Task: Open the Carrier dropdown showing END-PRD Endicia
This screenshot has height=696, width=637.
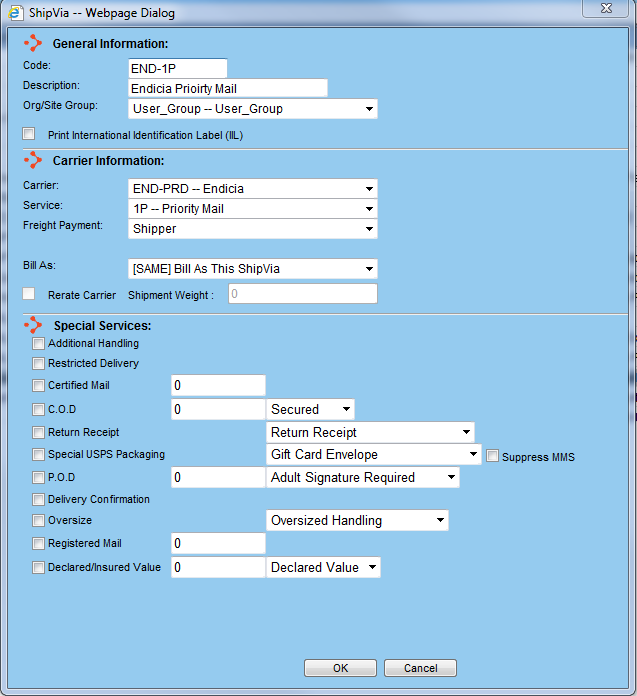Action: [x=253, y=188]
